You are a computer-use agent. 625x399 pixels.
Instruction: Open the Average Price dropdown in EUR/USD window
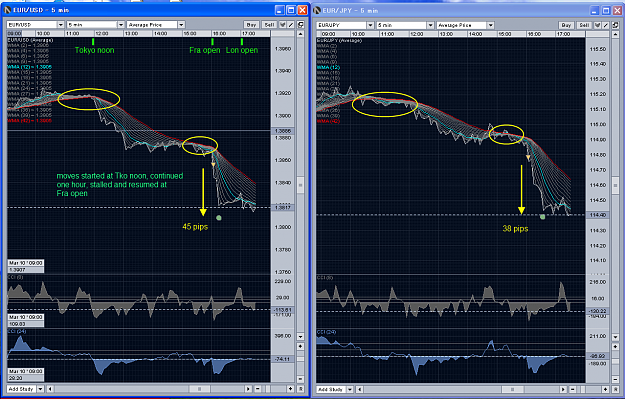tap(155, 25)
